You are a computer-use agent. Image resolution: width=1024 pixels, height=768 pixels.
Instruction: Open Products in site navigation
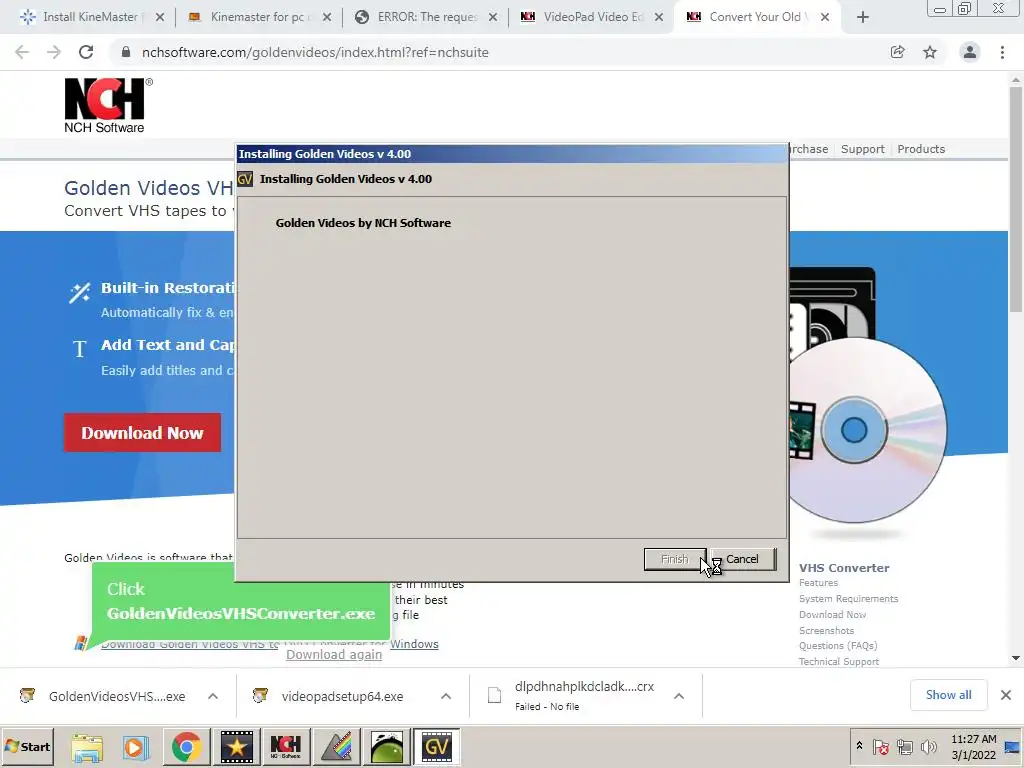[921, 149]
